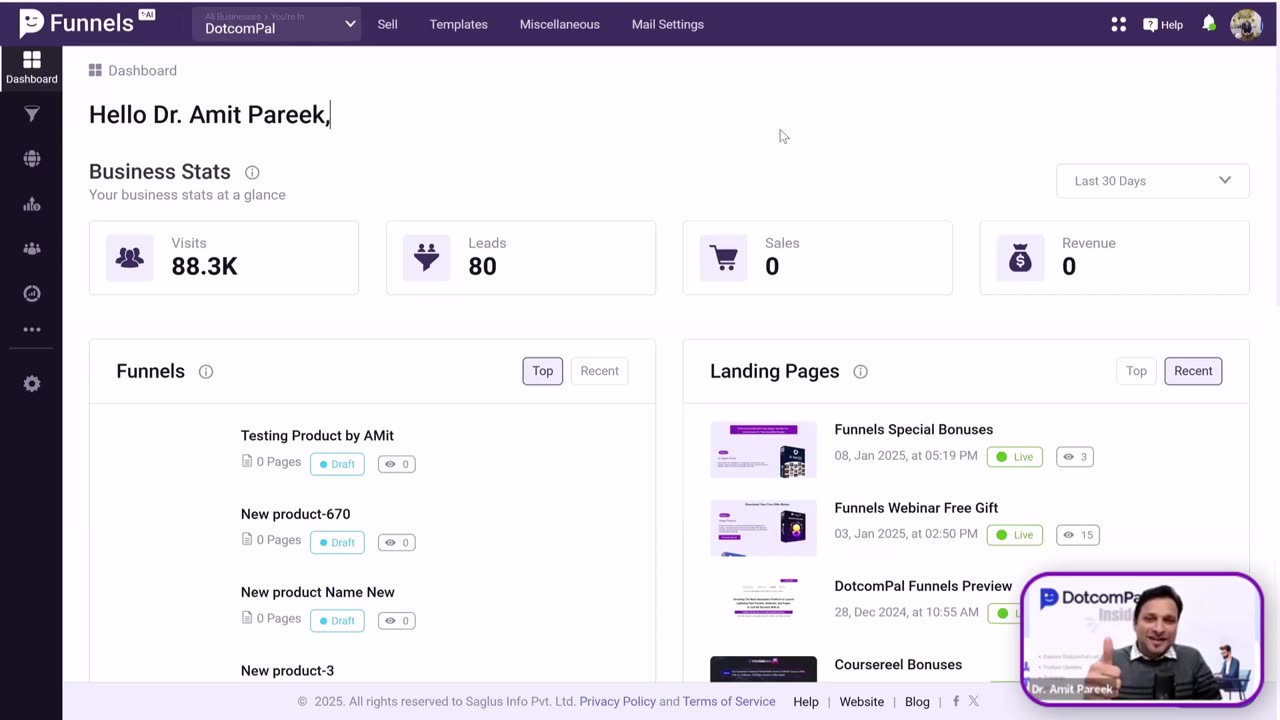
Task: Open the DotcomPal Funnels Preview landing page
Action: (923, 586)
